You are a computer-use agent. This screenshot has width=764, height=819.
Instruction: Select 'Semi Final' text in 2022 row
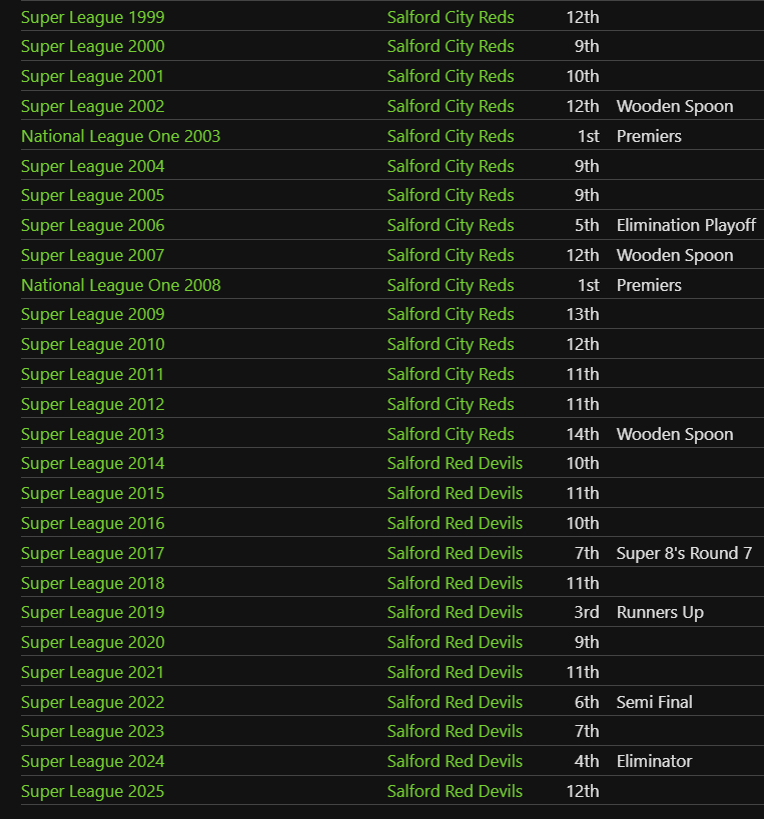pyautogui.click(x=654, y=703)
